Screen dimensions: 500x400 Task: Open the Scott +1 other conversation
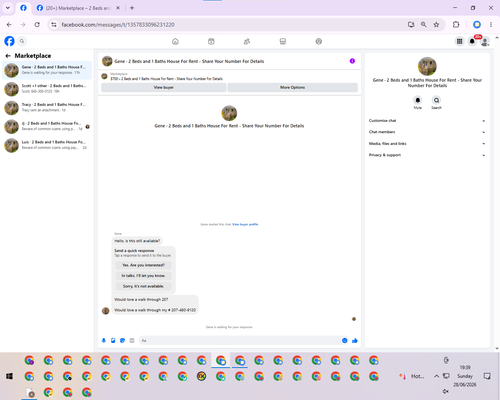pyautogui.click(x=47, y=89)
